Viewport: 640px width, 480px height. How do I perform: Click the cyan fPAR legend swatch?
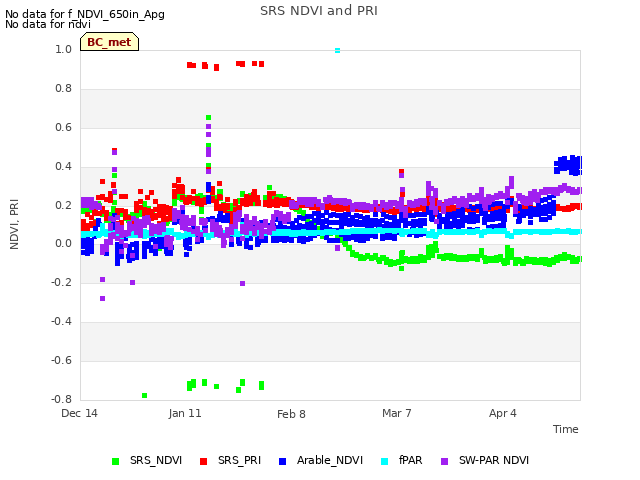point(384,461)
